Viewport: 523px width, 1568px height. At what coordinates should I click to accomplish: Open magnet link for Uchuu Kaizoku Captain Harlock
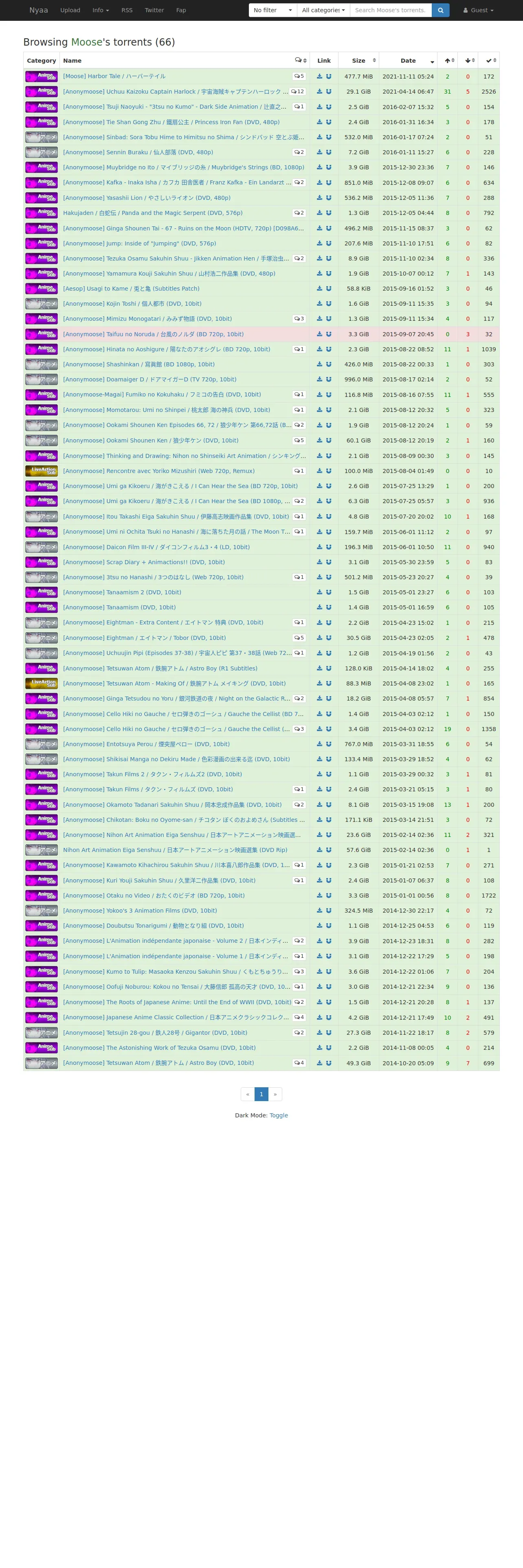(x=328, y=91)
